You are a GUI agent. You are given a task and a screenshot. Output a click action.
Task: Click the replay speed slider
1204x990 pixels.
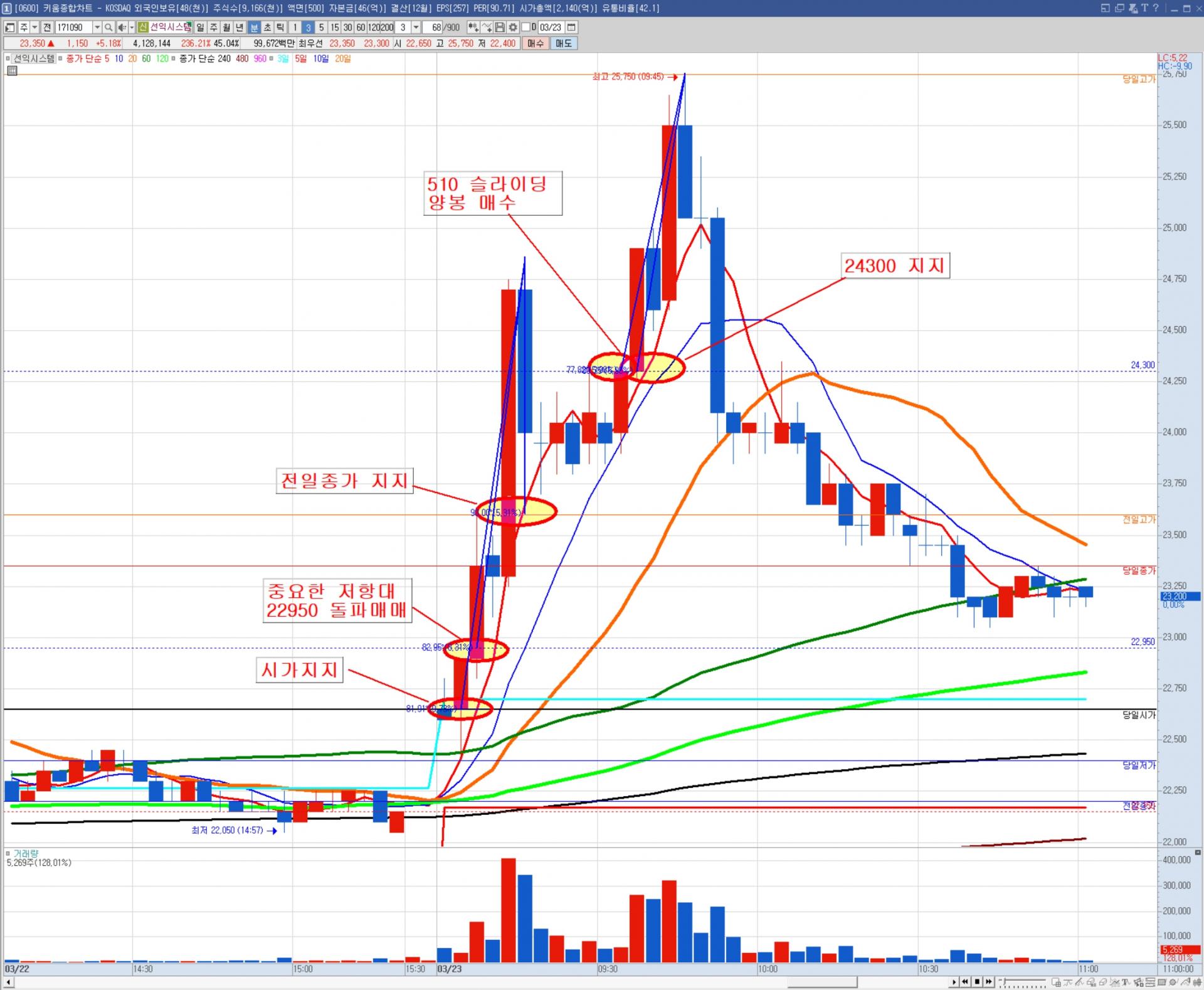point(1022,981)
